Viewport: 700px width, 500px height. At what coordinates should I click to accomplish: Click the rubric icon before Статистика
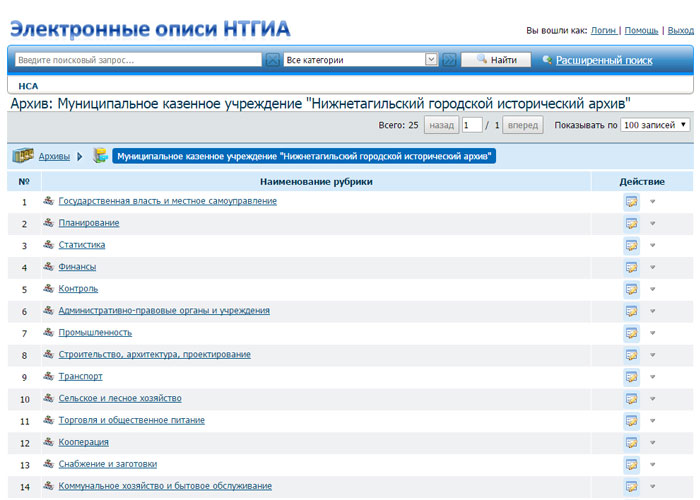[x=48, y=244]
